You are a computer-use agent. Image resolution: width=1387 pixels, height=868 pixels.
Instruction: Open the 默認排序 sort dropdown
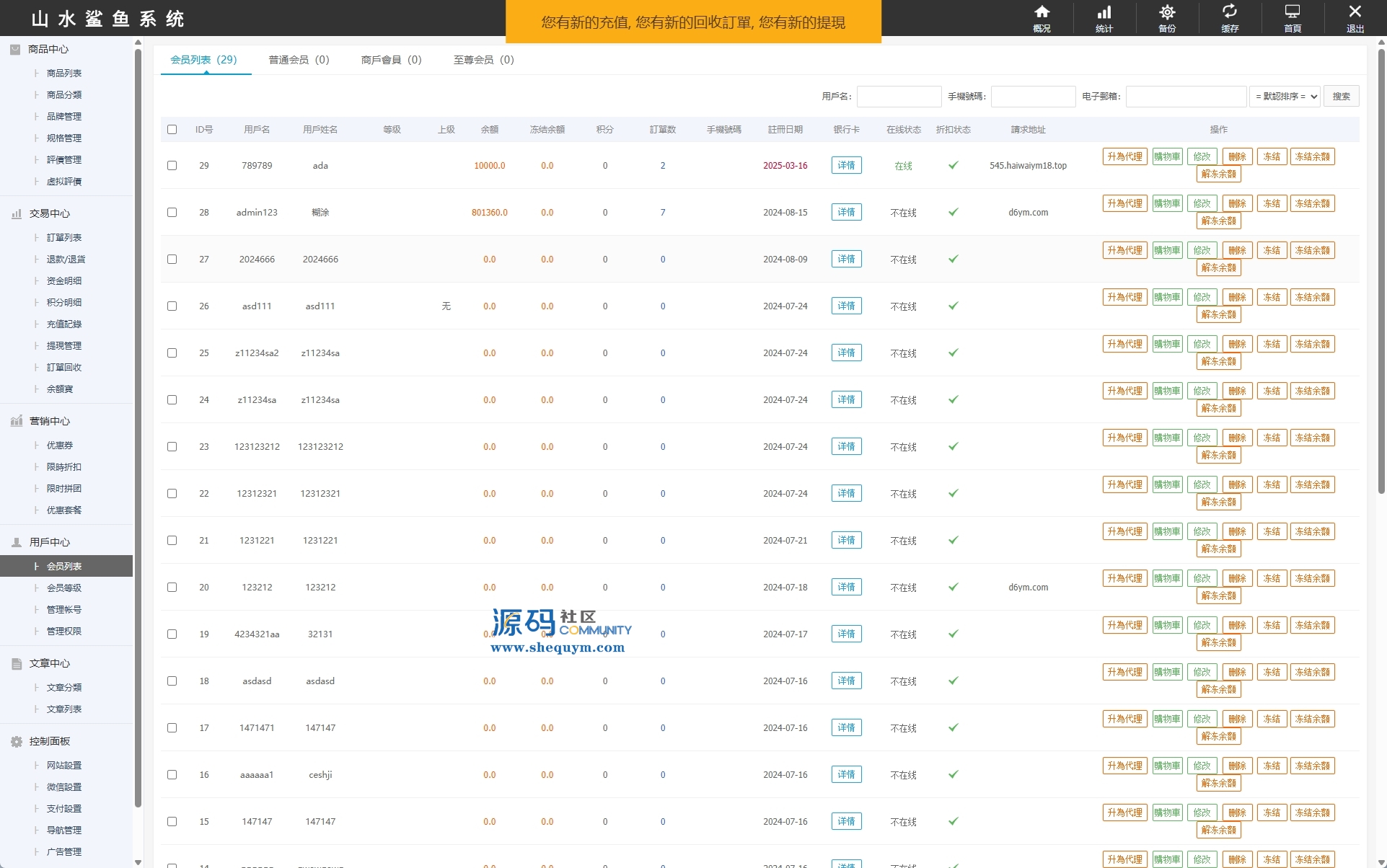pos(1285,97)
